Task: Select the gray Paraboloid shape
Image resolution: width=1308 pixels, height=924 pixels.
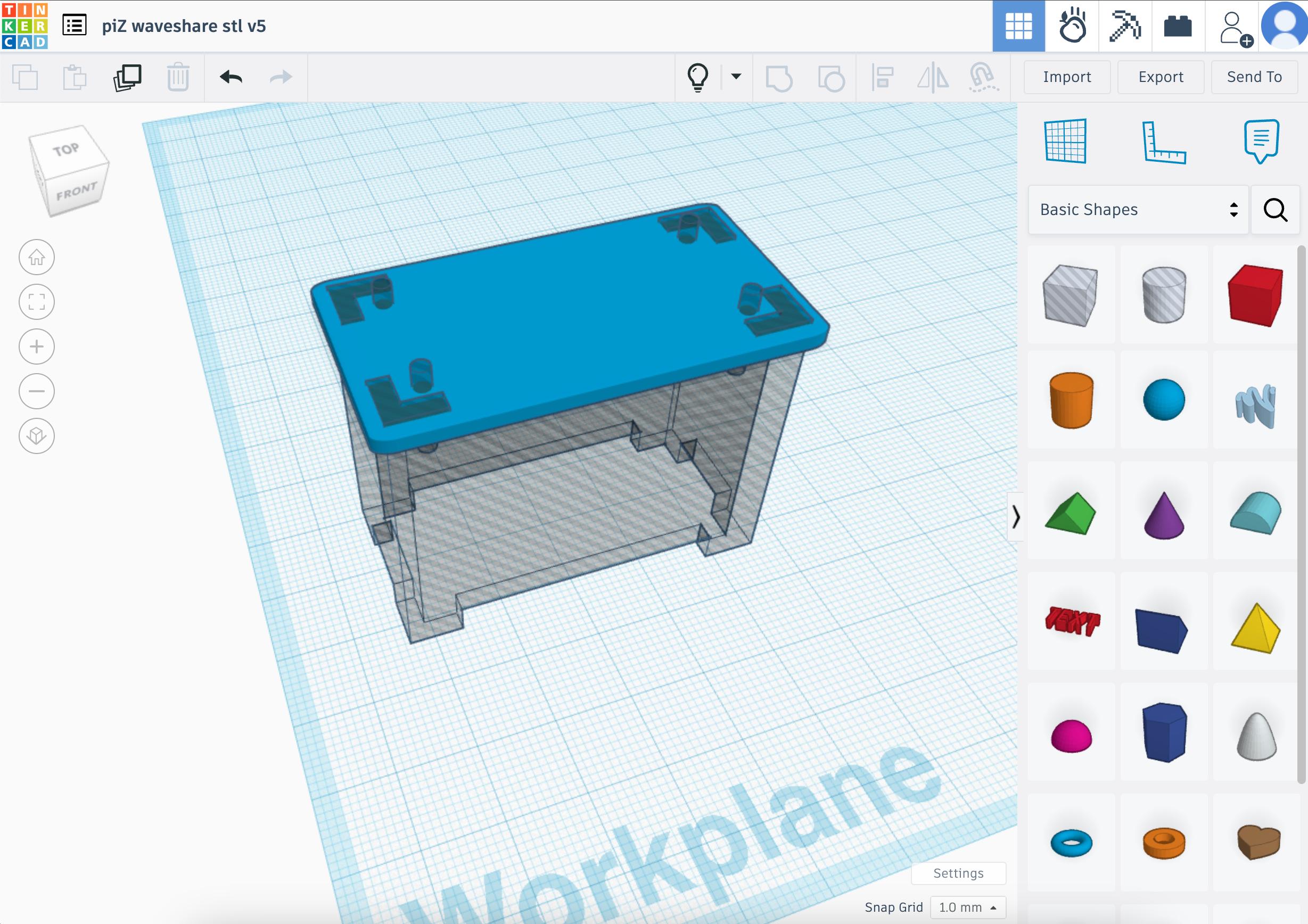Action: click(1256, 736)
